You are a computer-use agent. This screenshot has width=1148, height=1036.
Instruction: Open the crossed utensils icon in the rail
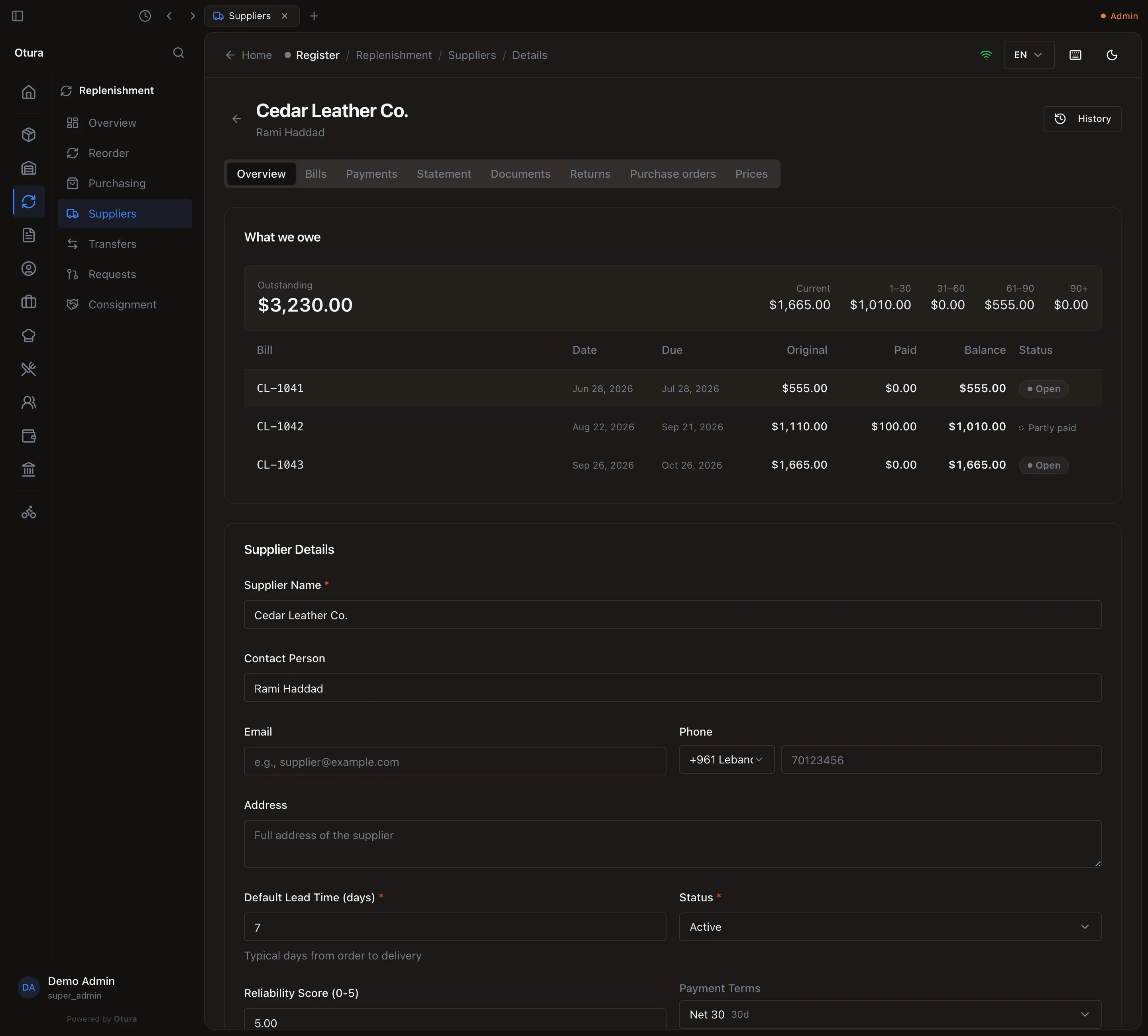[x=28, y=369]
